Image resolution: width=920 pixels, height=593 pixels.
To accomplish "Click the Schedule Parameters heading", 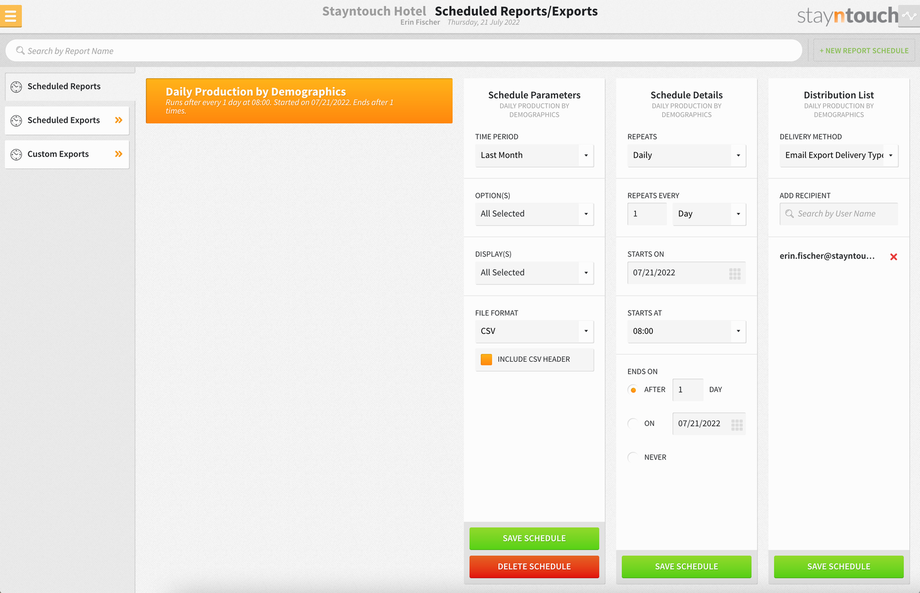I will 534,95.
